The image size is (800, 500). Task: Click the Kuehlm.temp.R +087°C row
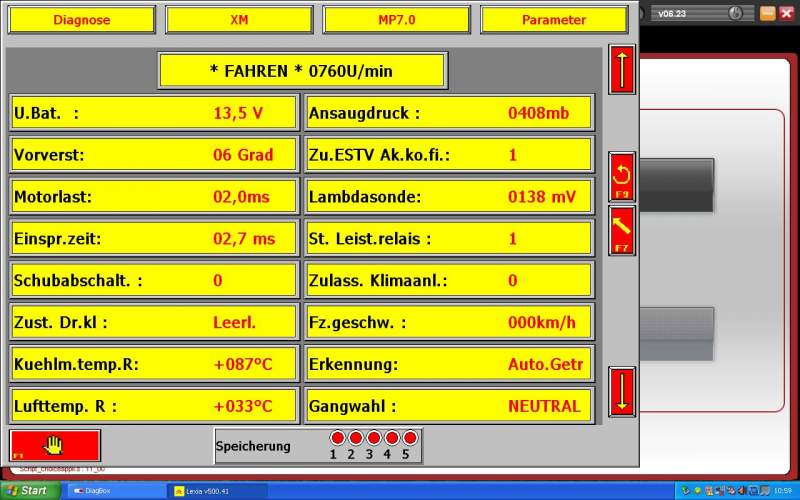pyautogui.click(x=154, y=364)
